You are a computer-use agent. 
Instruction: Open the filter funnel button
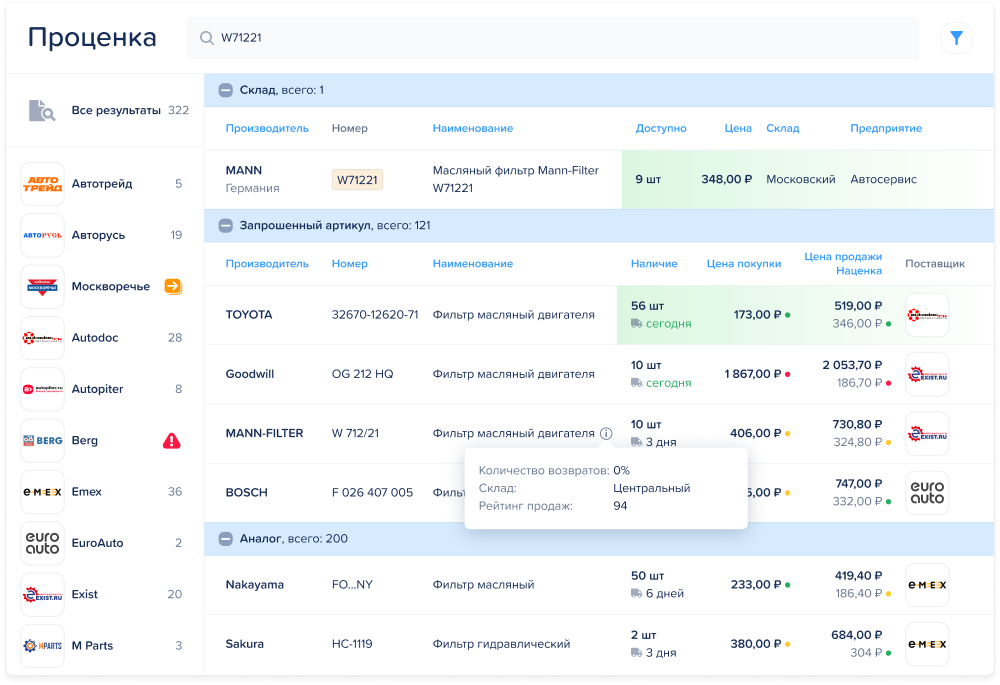coord(956,38)
